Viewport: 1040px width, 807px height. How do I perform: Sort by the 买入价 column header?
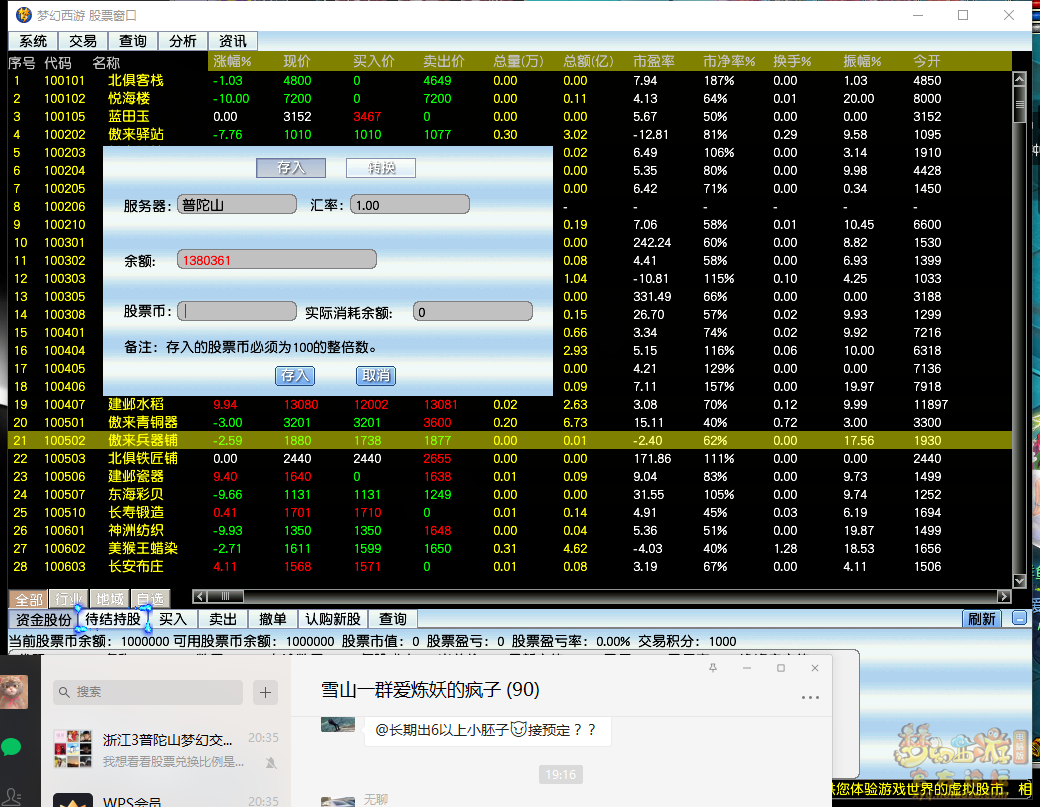373,62
